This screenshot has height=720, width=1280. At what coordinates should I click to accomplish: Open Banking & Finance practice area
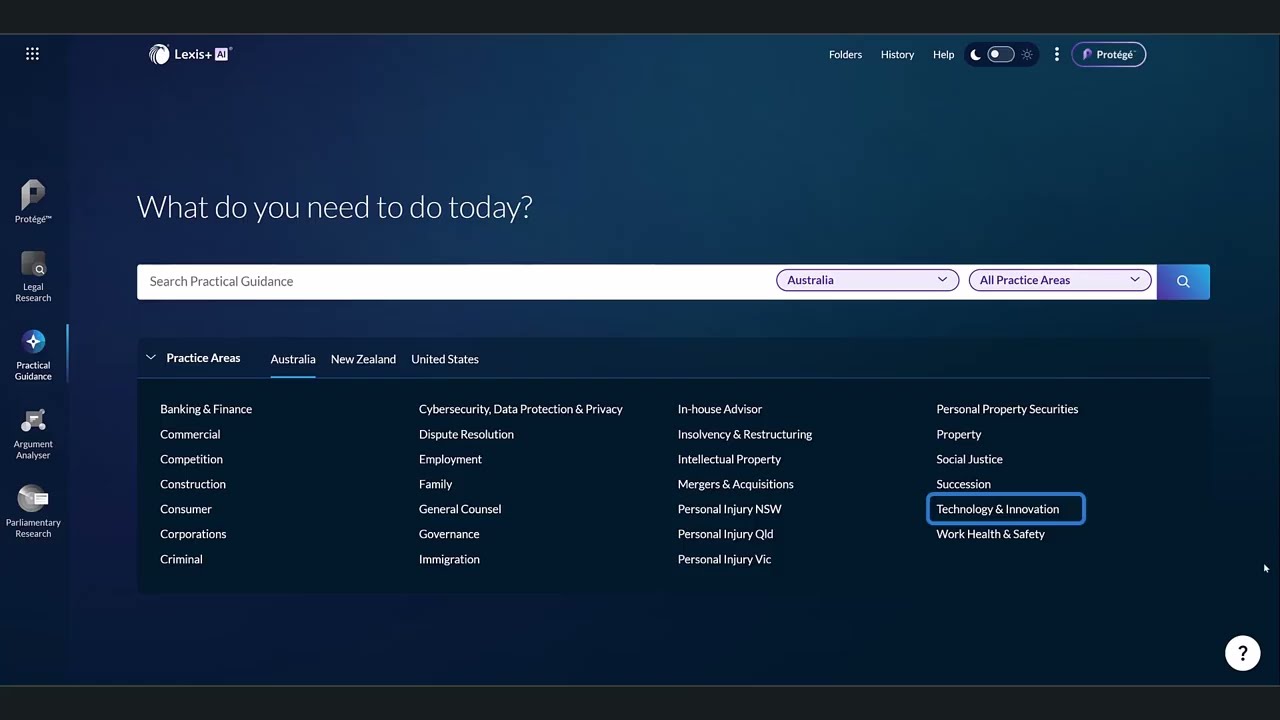[206, 409]
